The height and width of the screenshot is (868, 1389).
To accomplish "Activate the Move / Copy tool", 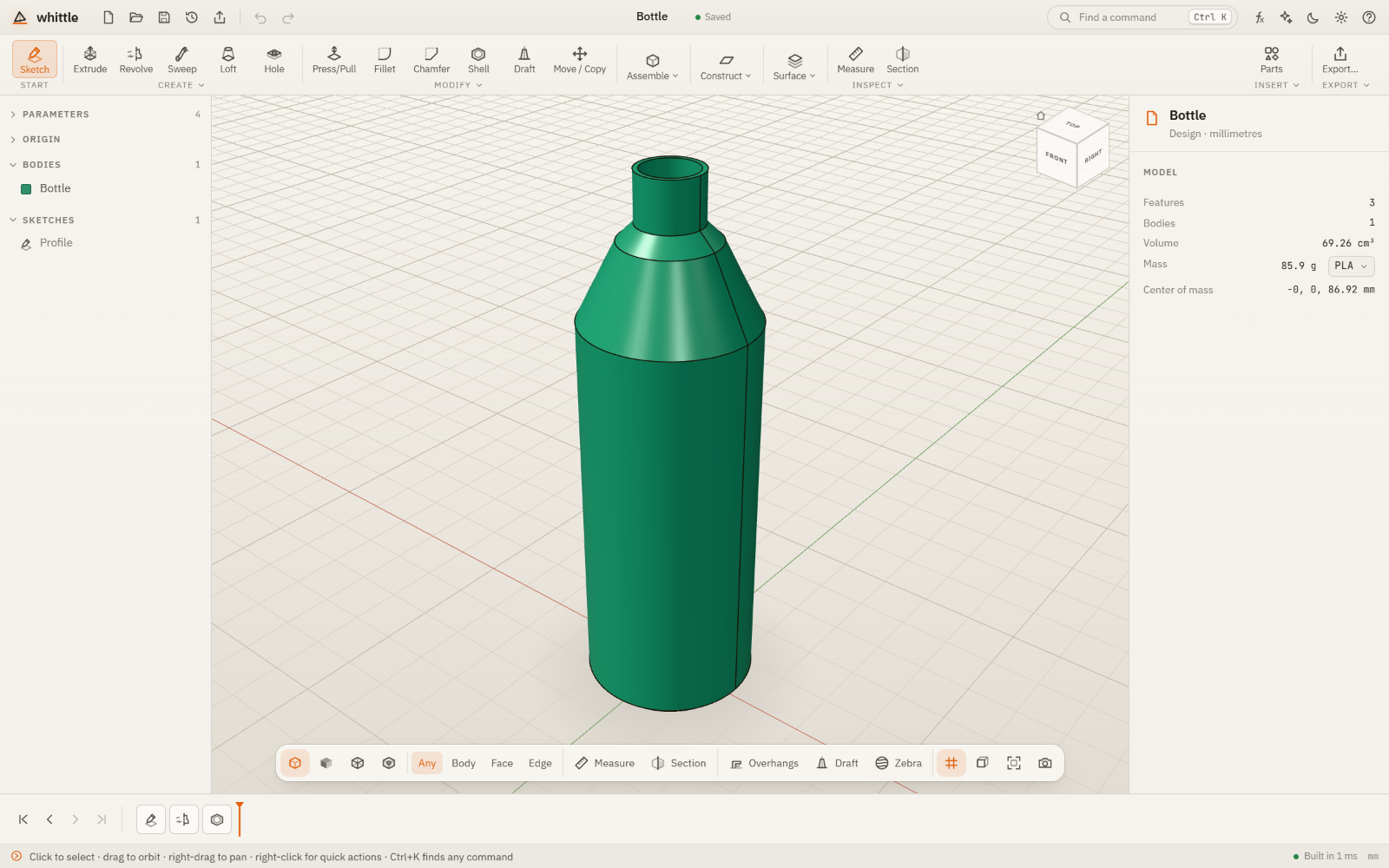I will click(580, 59).
